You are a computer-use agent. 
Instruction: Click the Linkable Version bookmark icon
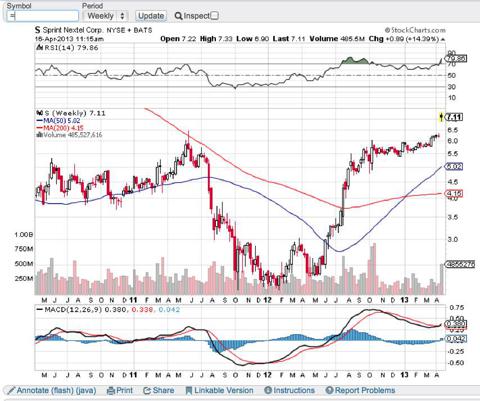pos(189,390)
